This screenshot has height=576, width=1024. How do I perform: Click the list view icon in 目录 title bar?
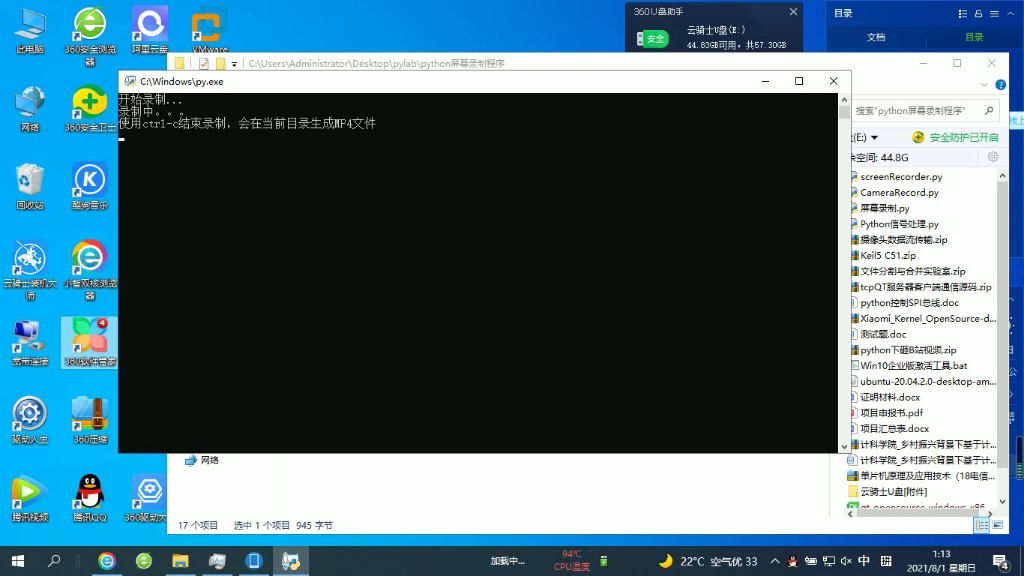(962, 14)
